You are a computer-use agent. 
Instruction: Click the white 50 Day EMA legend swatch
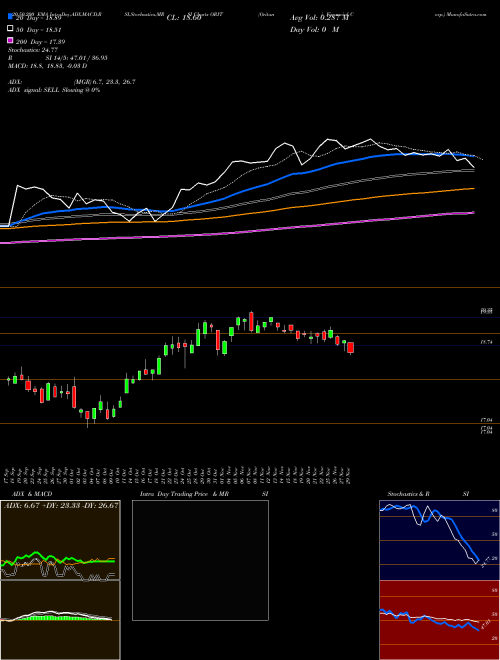(x=10, y=29)
